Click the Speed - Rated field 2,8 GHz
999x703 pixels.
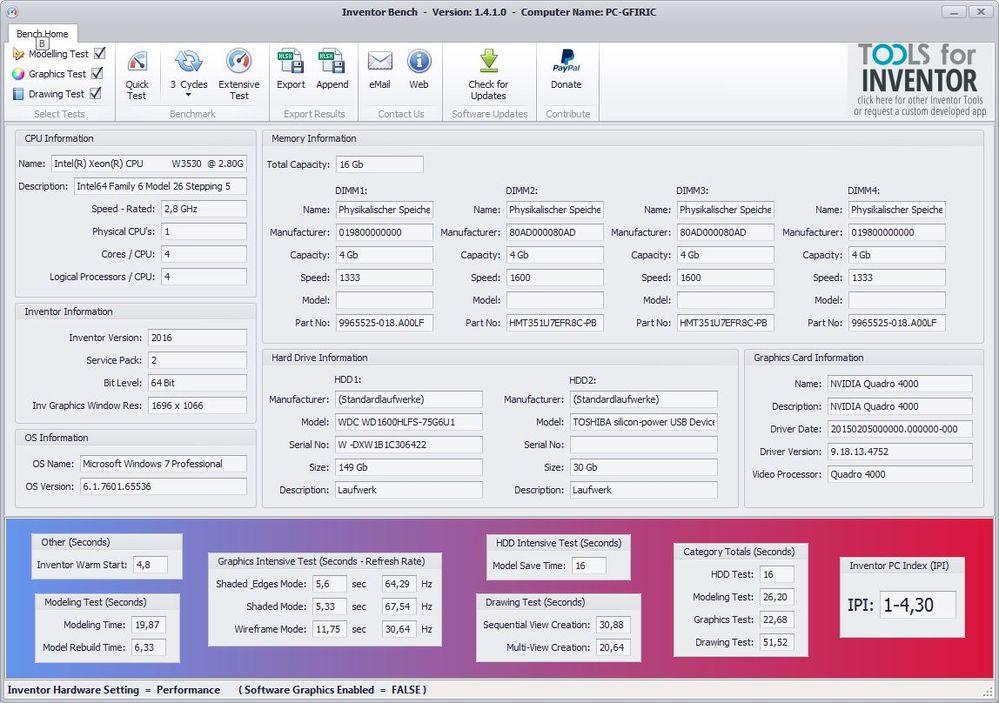tap(204, 209)
